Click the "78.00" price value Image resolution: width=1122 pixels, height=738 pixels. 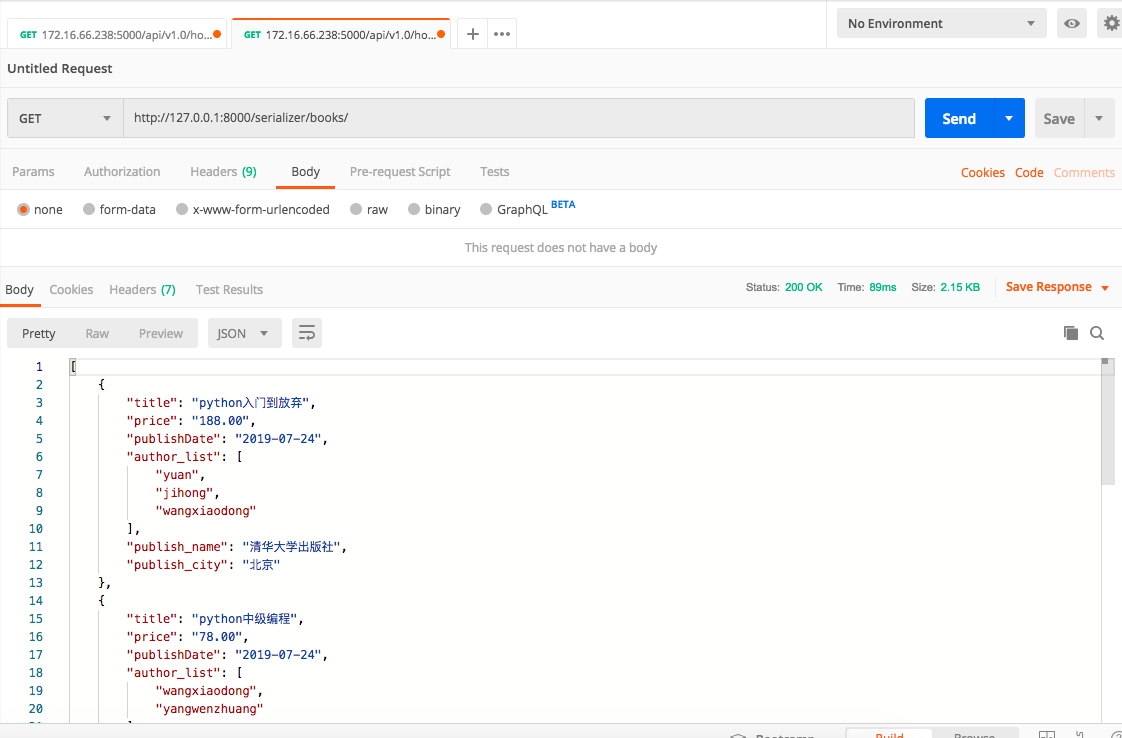[x=216, y=636]
